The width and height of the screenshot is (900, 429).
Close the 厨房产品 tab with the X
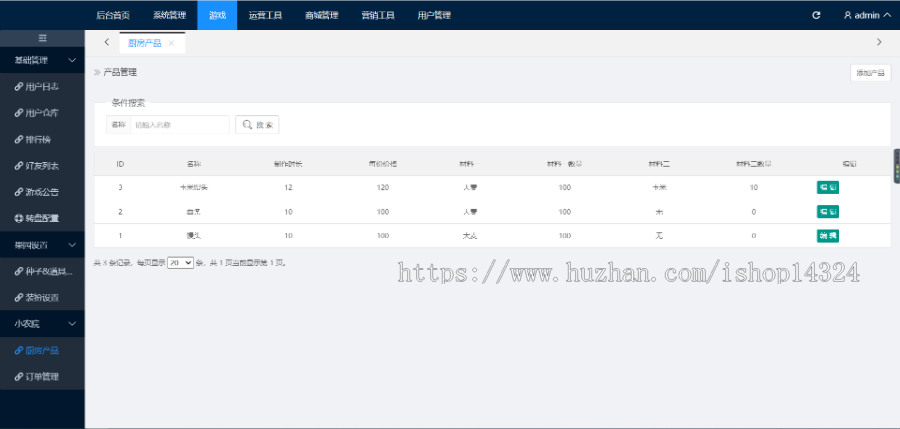[x=171, y=44]
